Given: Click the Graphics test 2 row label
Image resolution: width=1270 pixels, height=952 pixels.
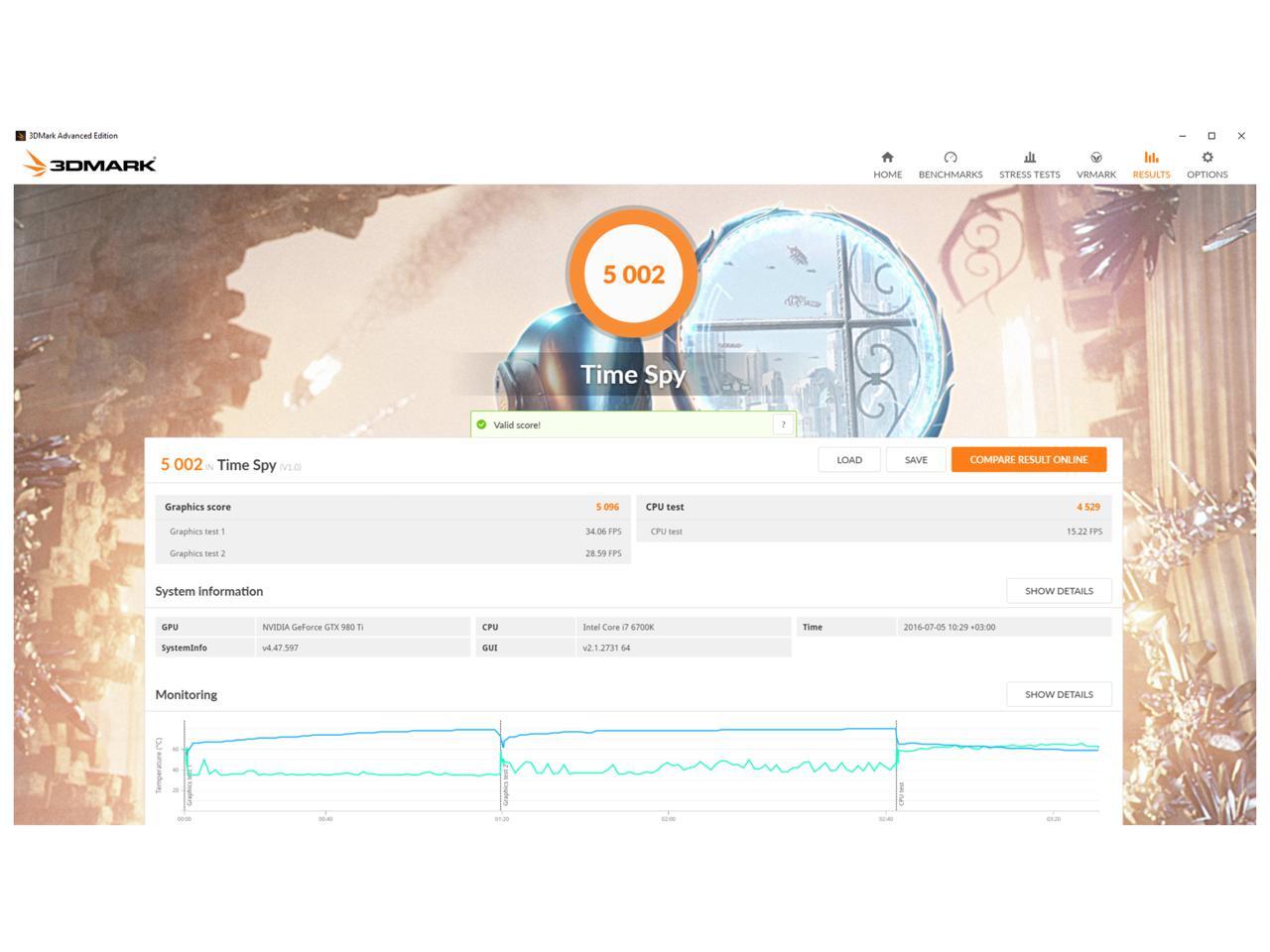Looking at the screenshot, I should pyautogui.click(x=197, y=553).
